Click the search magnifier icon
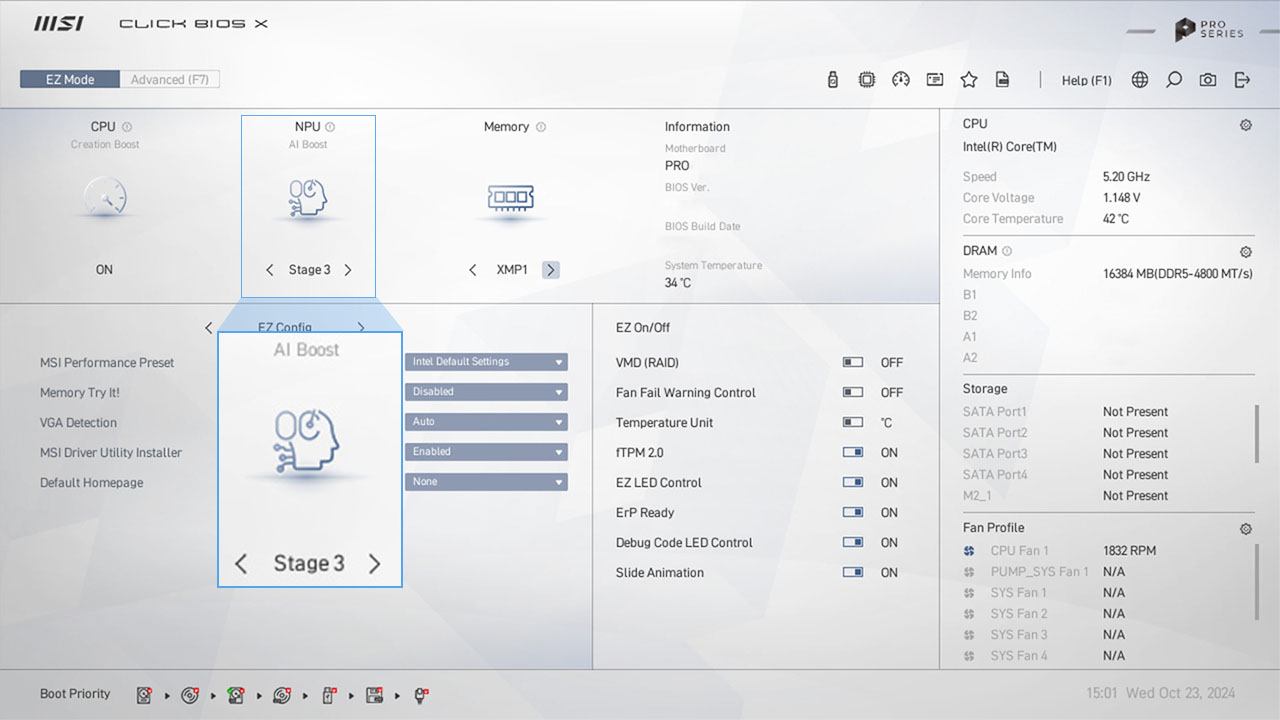The image size is (1280, 720). 1174,80
